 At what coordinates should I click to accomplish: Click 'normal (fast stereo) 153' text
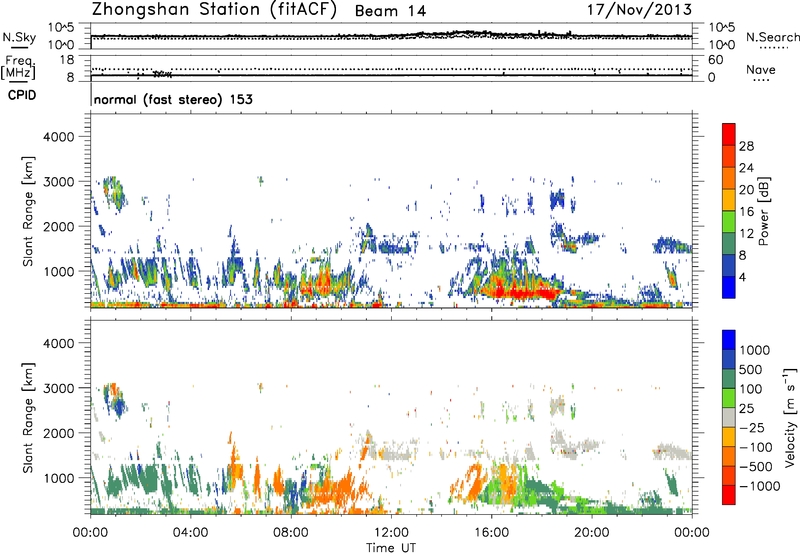(x=173, y=99)
